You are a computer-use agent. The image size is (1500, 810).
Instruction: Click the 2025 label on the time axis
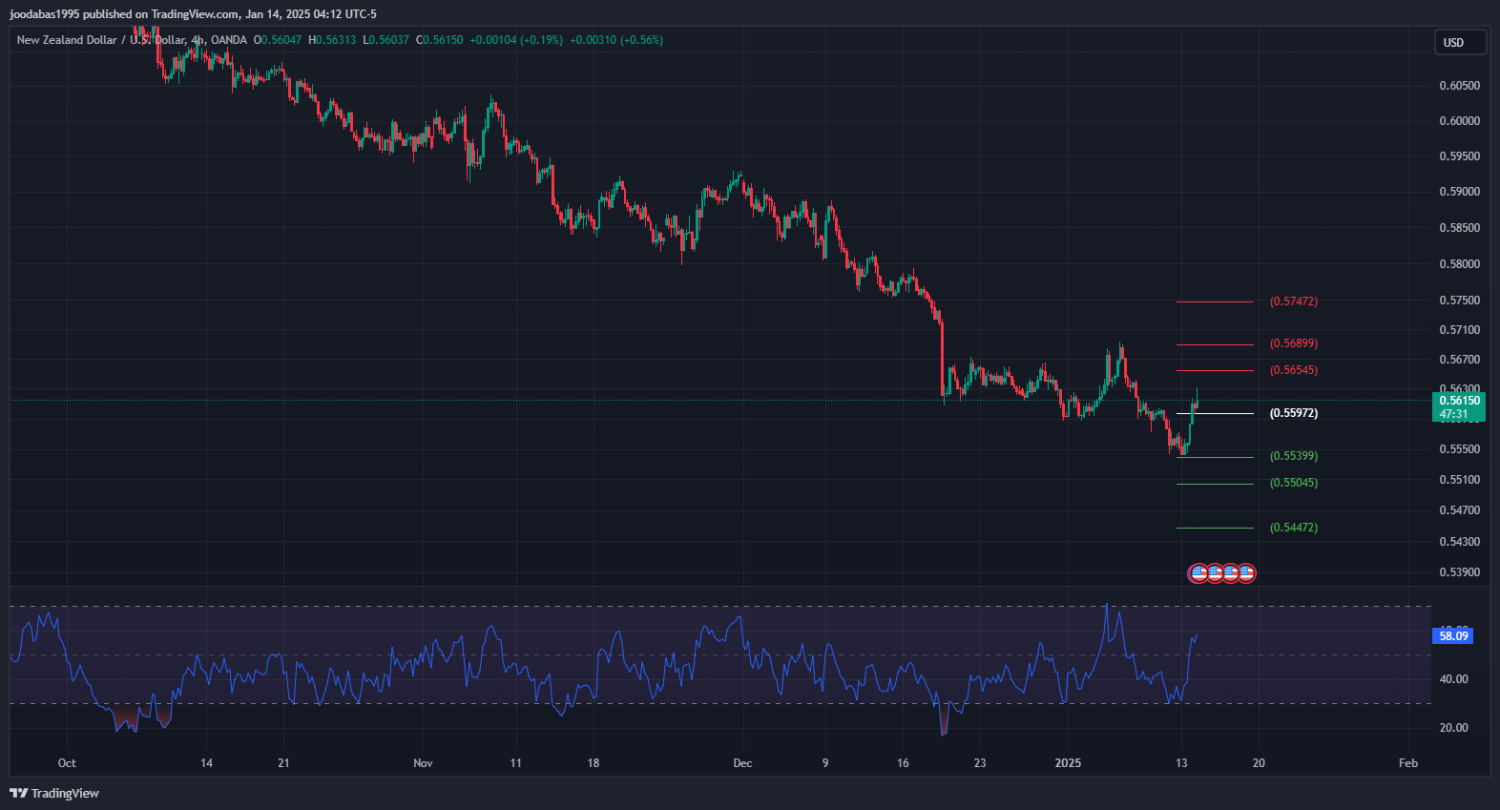[1069, 762]
